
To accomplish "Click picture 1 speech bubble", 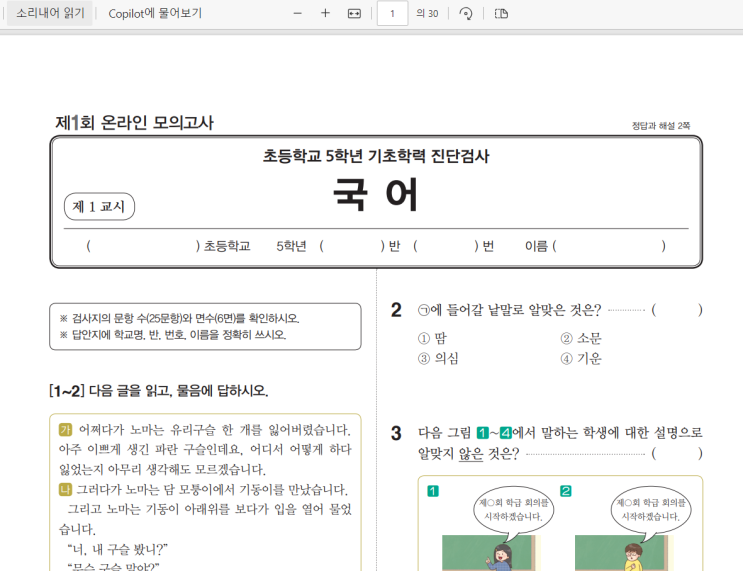I will coord(514,511).
